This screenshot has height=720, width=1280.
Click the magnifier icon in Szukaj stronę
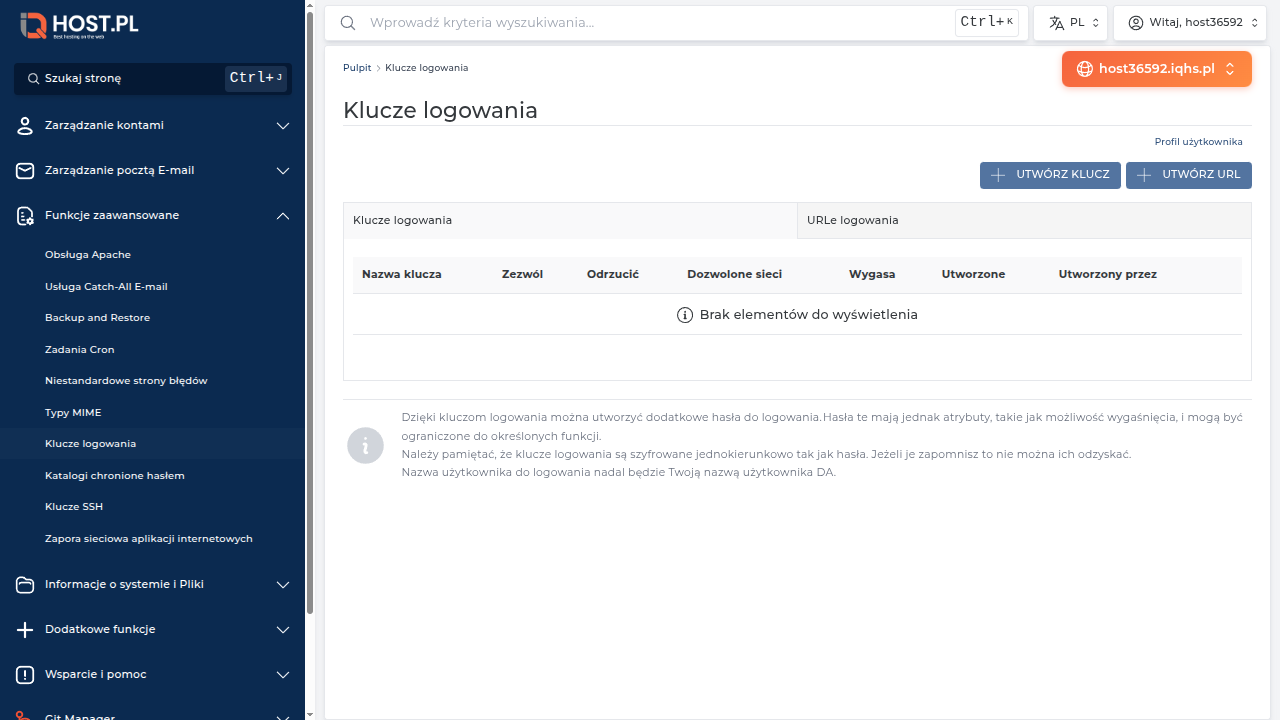pos(34,78)
